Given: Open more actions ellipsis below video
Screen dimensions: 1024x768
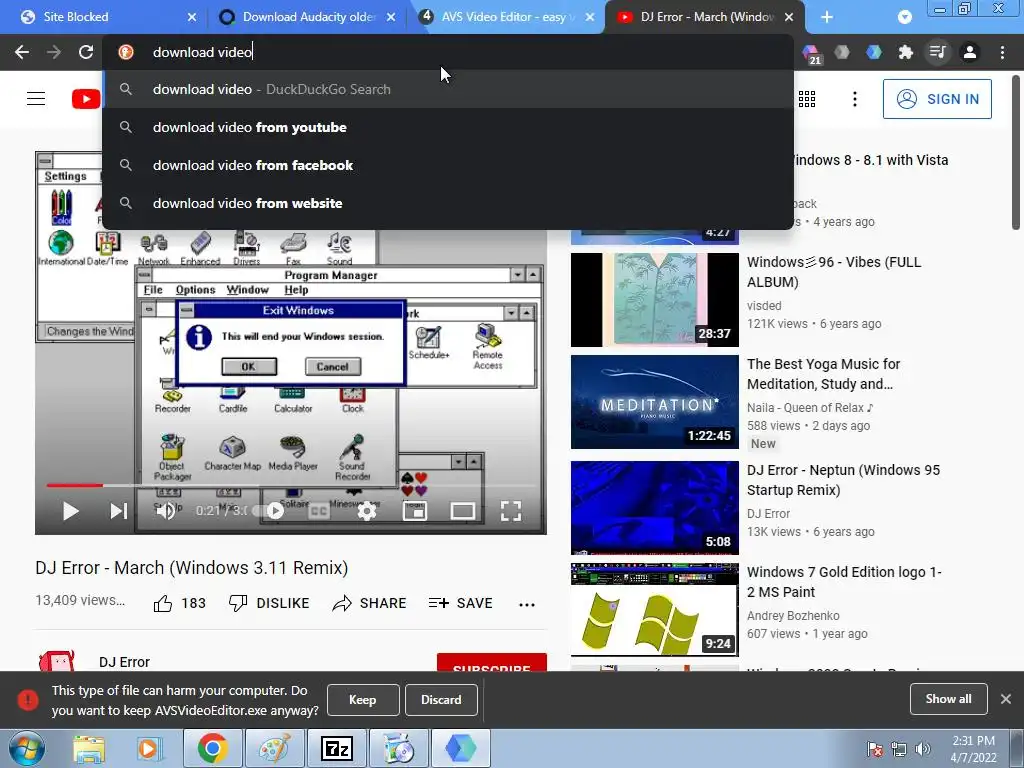Looking at the screenshot, I should (527, 605).
